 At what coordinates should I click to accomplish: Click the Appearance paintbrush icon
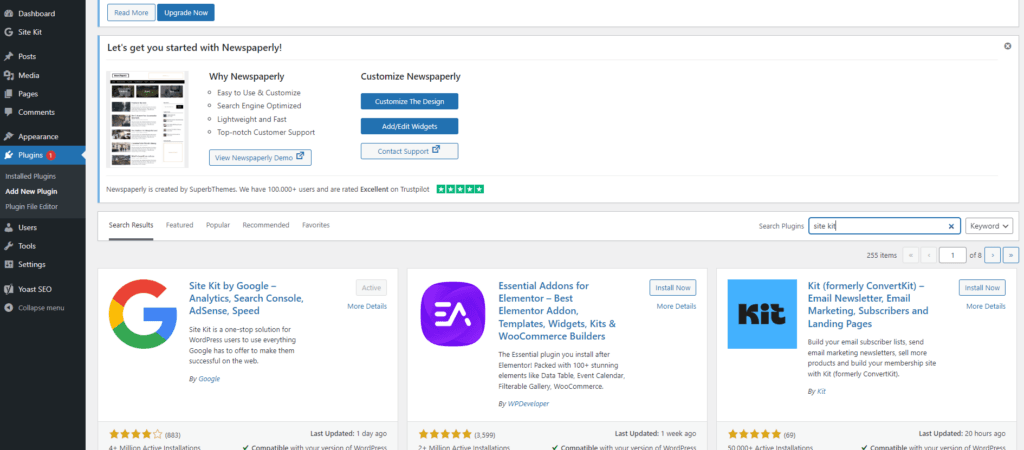point(8,137)
